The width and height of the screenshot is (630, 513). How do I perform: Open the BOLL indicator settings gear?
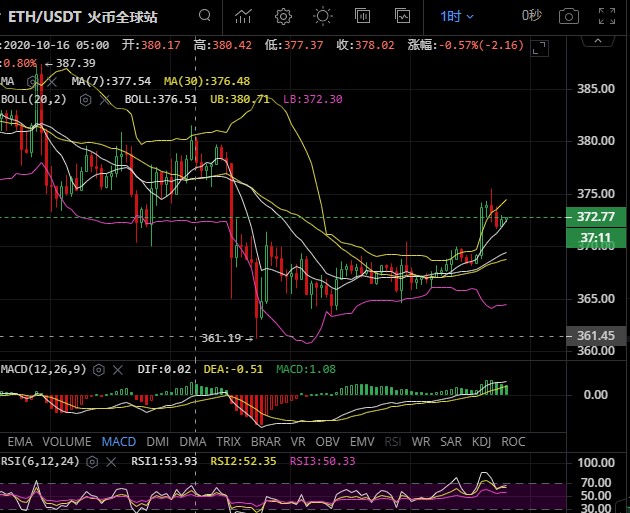click(86, 100)
